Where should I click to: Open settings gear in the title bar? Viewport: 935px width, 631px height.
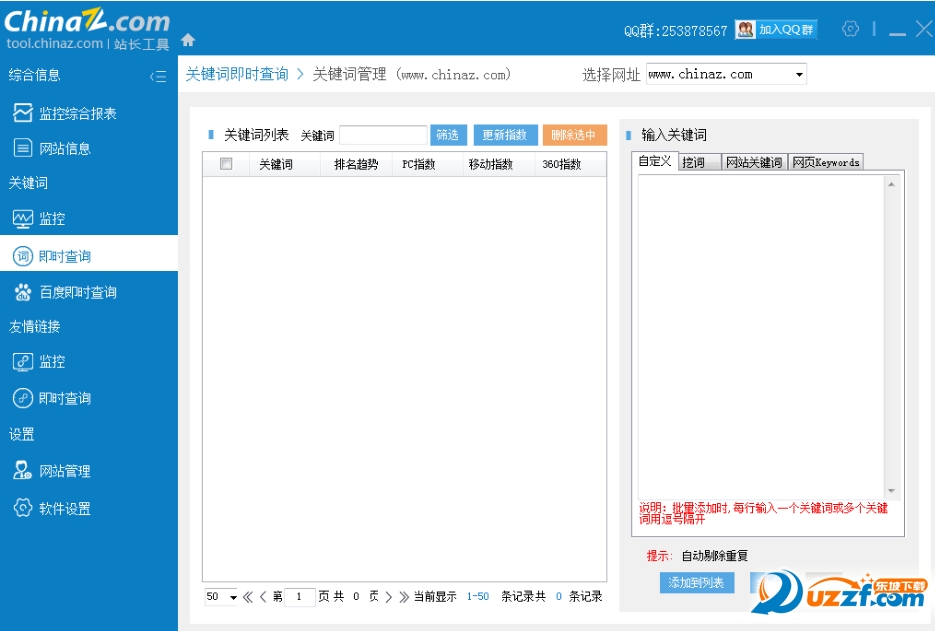pyautogui.click(x=850, y=29)
